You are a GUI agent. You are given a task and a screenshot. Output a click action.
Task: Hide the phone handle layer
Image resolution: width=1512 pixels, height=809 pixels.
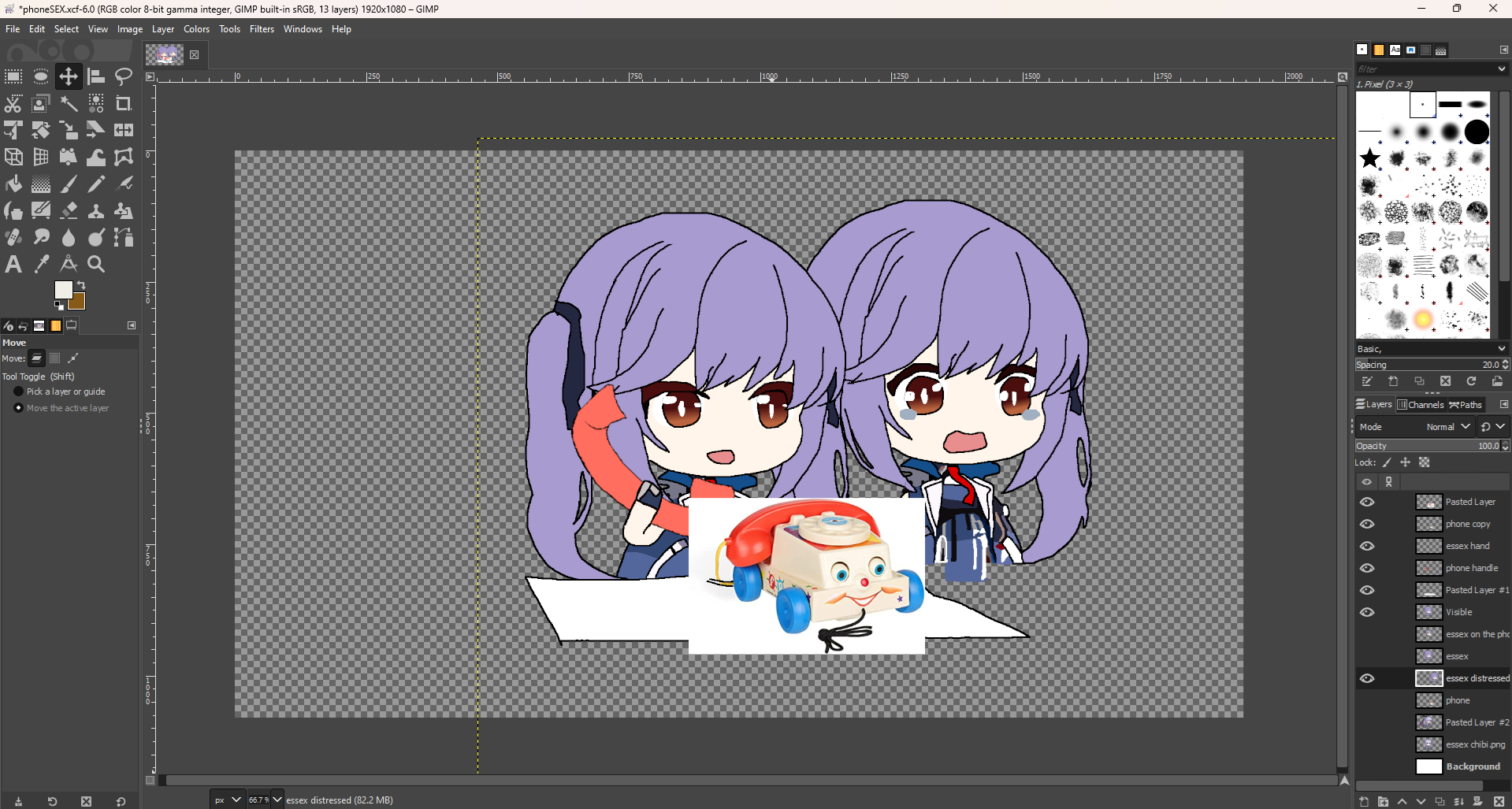point(1367,568)
